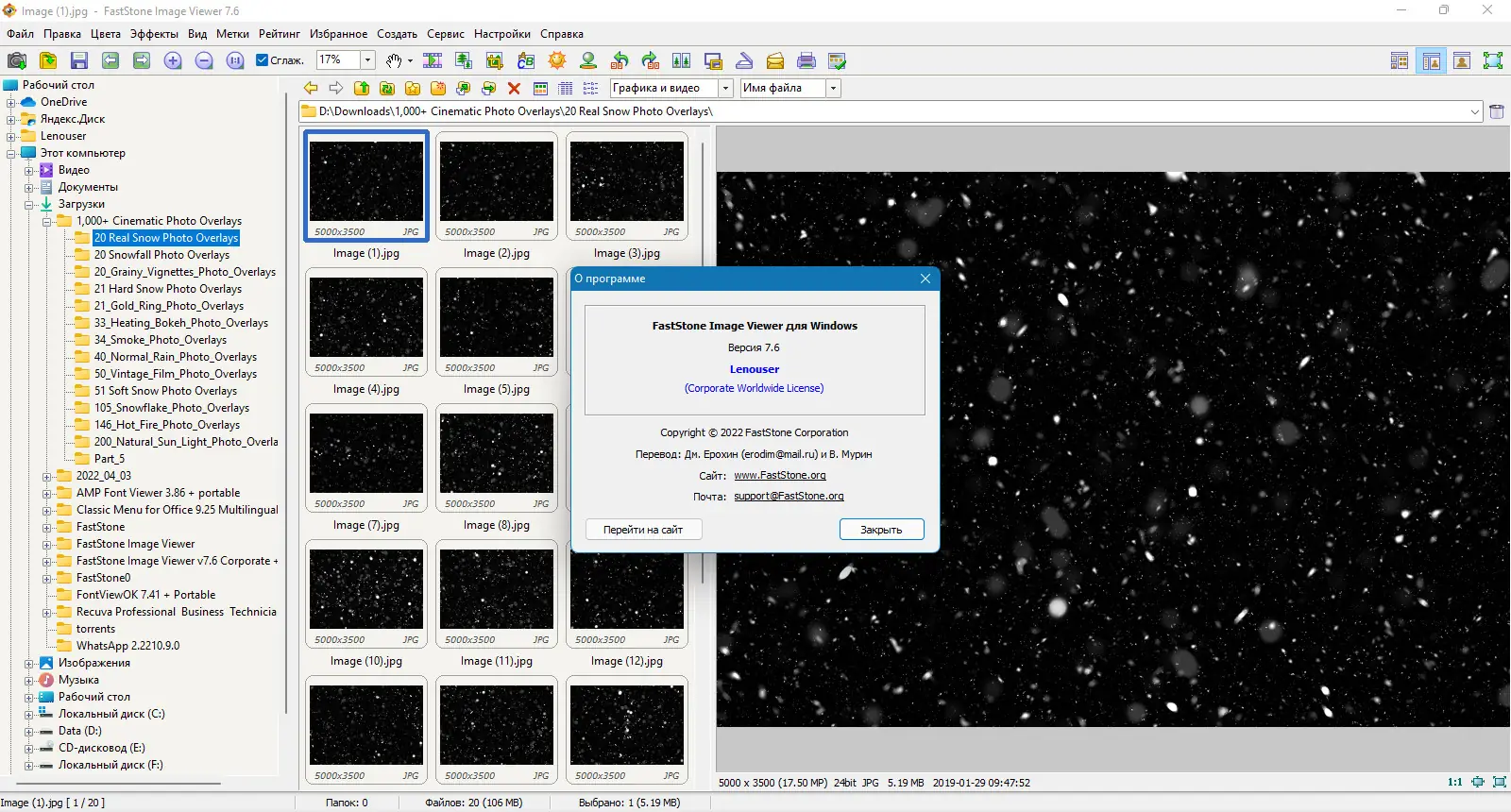Click the www.FastStone.org website link

(x=779, y=476)
